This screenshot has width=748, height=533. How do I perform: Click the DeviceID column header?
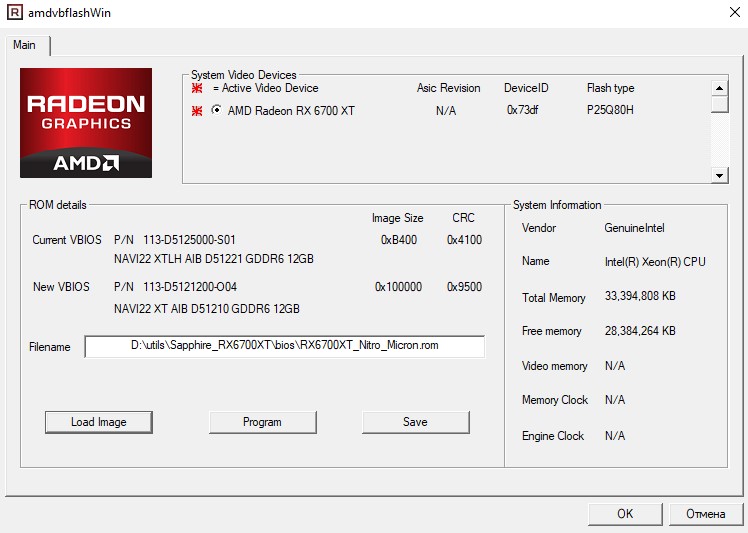526,88
